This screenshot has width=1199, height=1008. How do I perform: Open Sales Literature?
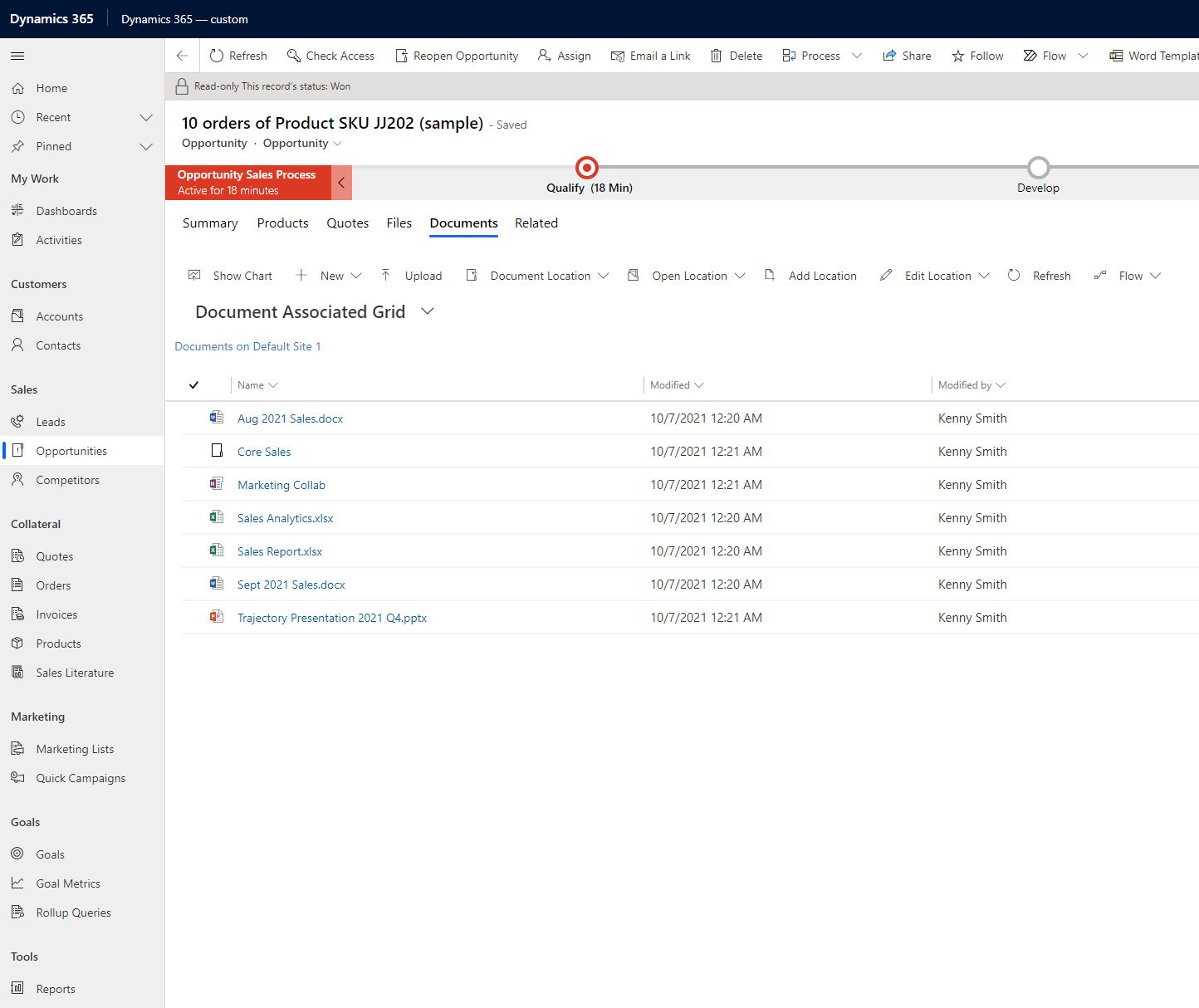tap(82, 673)
